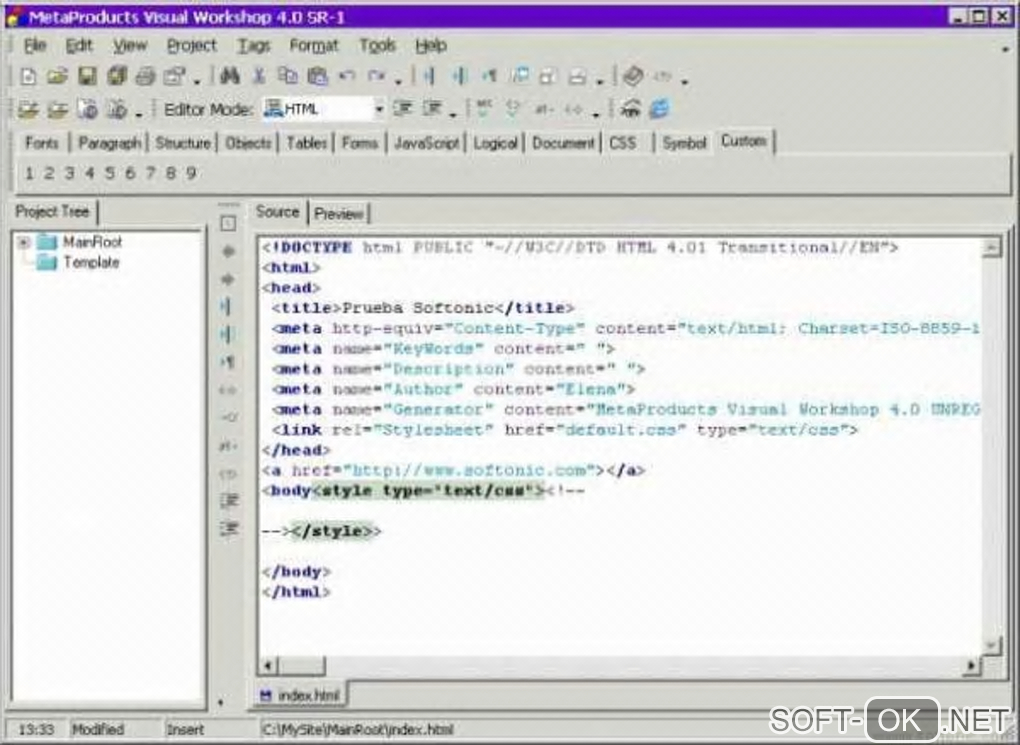This screenshot has width=1020, height=745.
Task: Open the overflow arrow after the spell check icon group
Action: click(x=595, y=115)
